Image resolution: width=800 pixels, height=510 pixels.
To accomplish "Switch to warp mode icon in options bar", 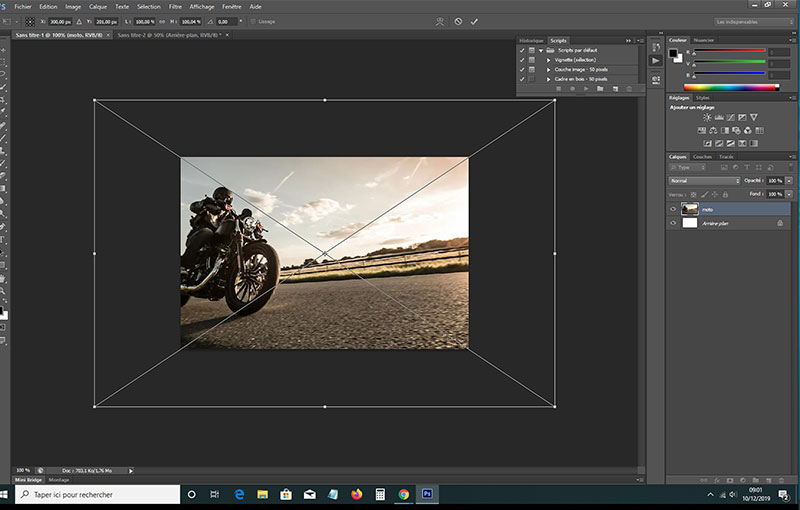I will click(x=441, y=21).
